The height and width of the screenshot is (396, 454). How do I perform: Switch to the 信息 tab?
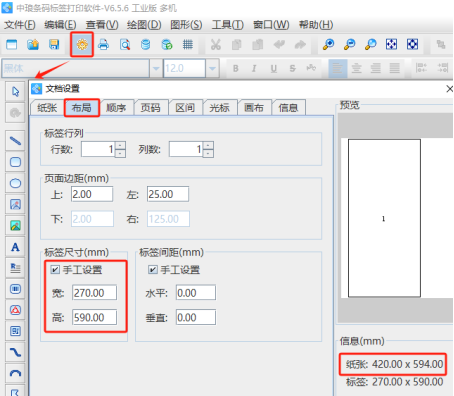[288, 108]
